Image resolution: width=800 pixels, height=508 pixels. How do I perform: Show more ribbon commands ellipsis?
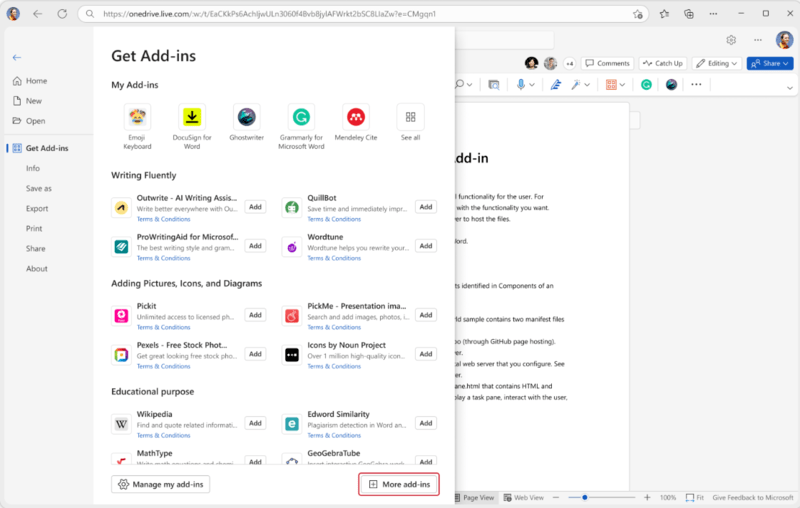(696, 85)
